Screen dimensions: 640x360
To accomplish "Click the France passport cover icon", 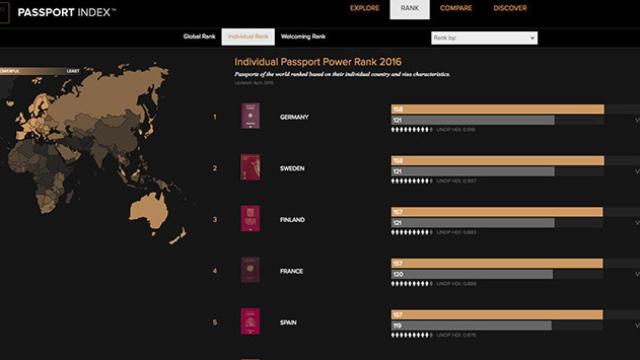I will tap(250, 270).
